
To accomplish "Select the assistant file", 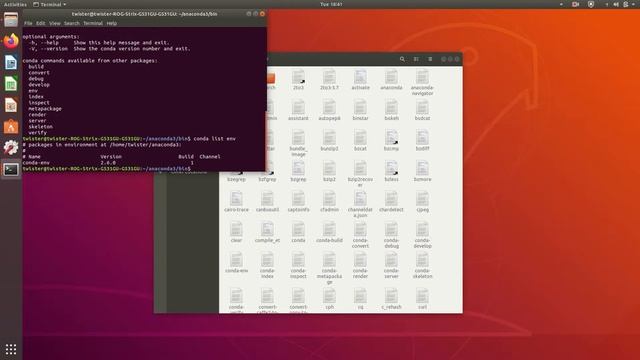I will [298, 110].
